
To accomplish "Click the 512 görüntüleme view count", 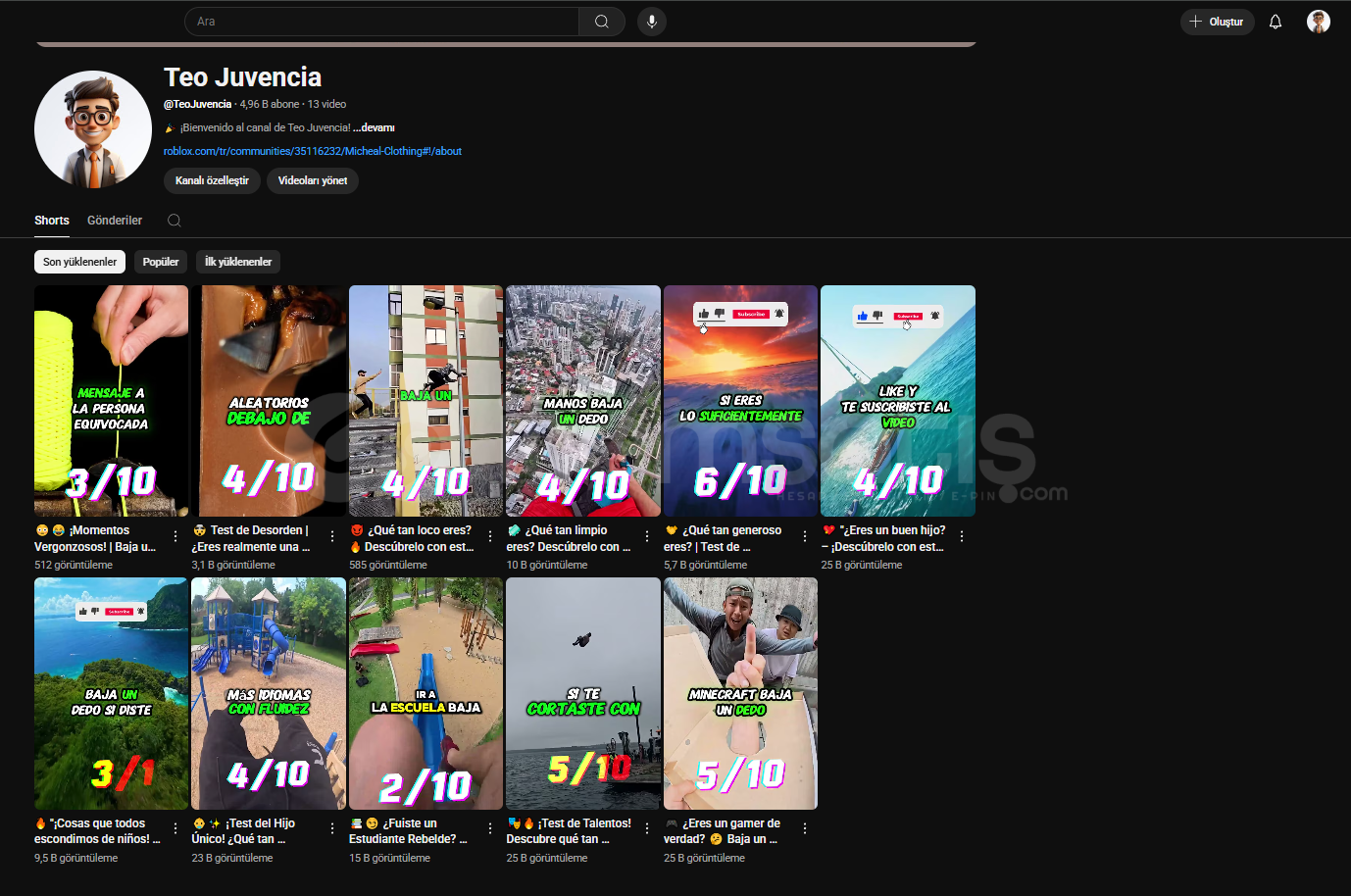I will [x=74, y=565].
